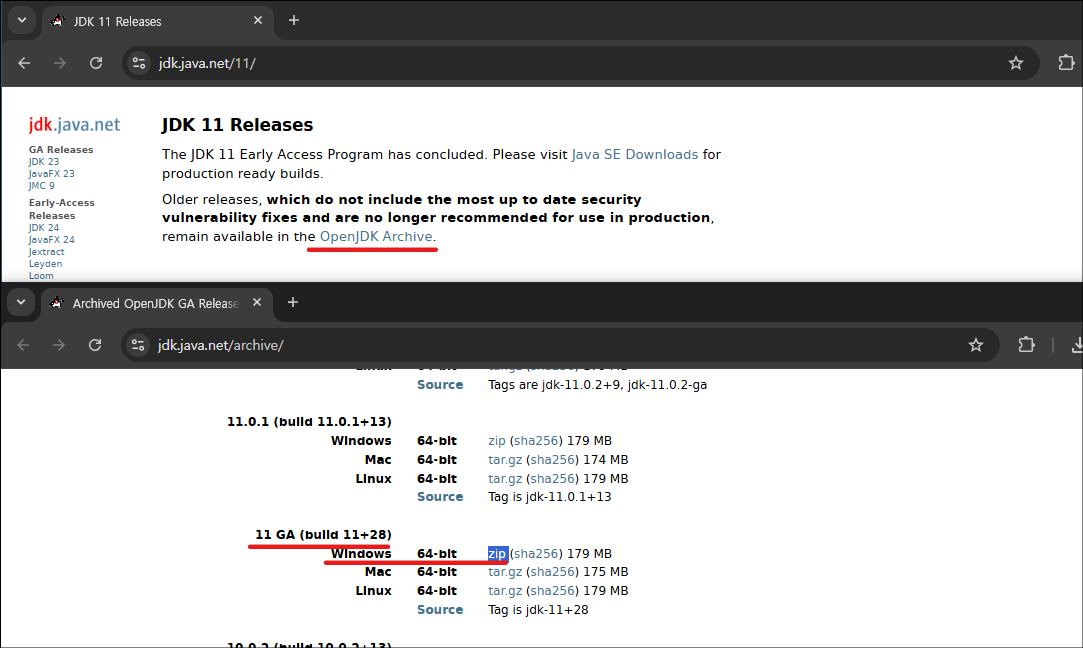Open sha256 for 11 GA Linux tar.gz
Image resolution: width=1083 pixels, height=648 pixels.
click(x=553, y=591)
